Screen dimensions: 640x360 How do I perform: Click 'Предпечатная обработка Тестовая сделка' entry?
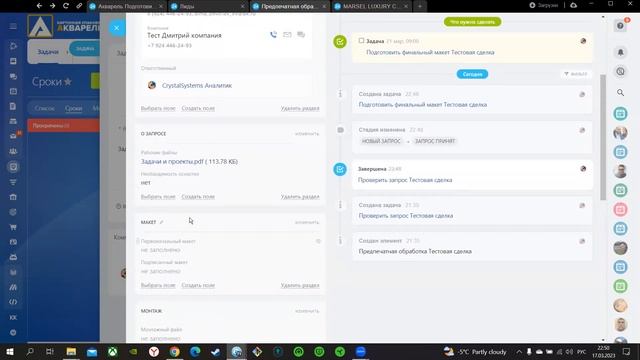(415, 251)
